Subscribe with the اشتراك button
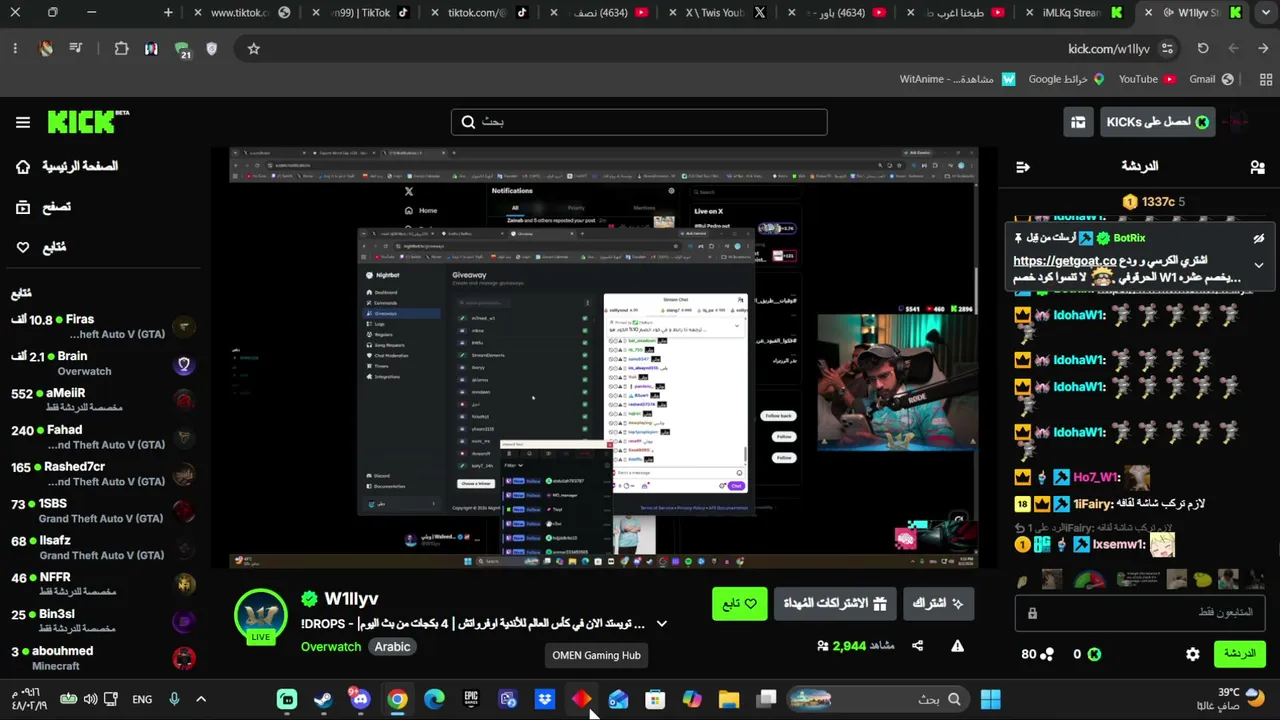 (x=938, y=604)
